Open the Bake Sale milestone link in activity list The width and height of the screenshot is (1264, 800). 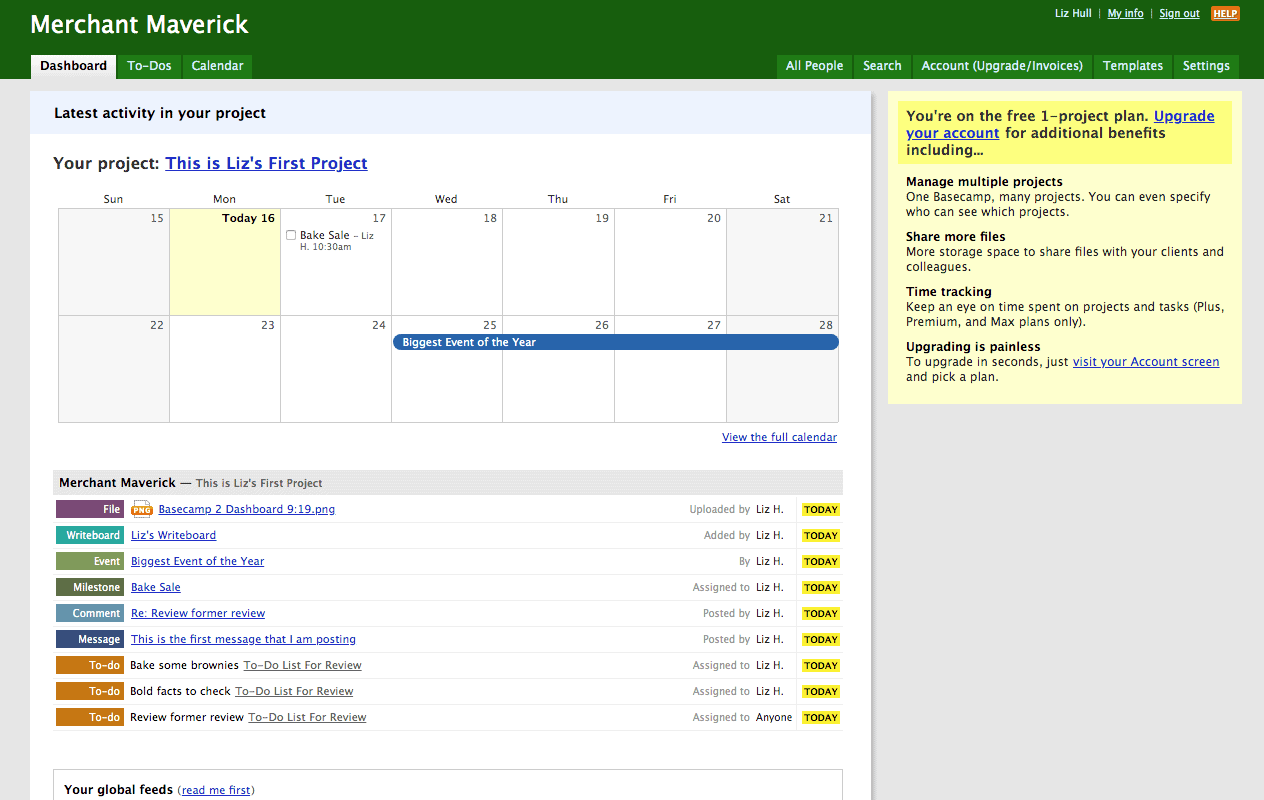pyautogui.click(x=155, y=587)
